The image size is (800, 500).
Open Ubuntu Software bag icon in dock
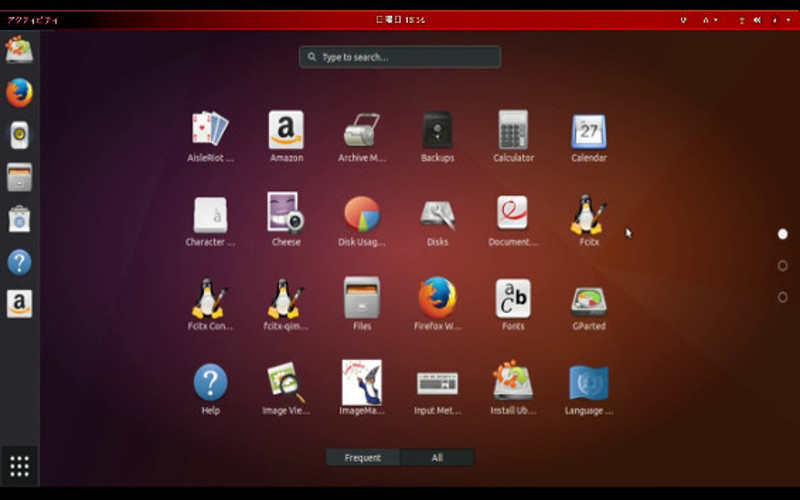pyautogui.click(x=19, y=219)
